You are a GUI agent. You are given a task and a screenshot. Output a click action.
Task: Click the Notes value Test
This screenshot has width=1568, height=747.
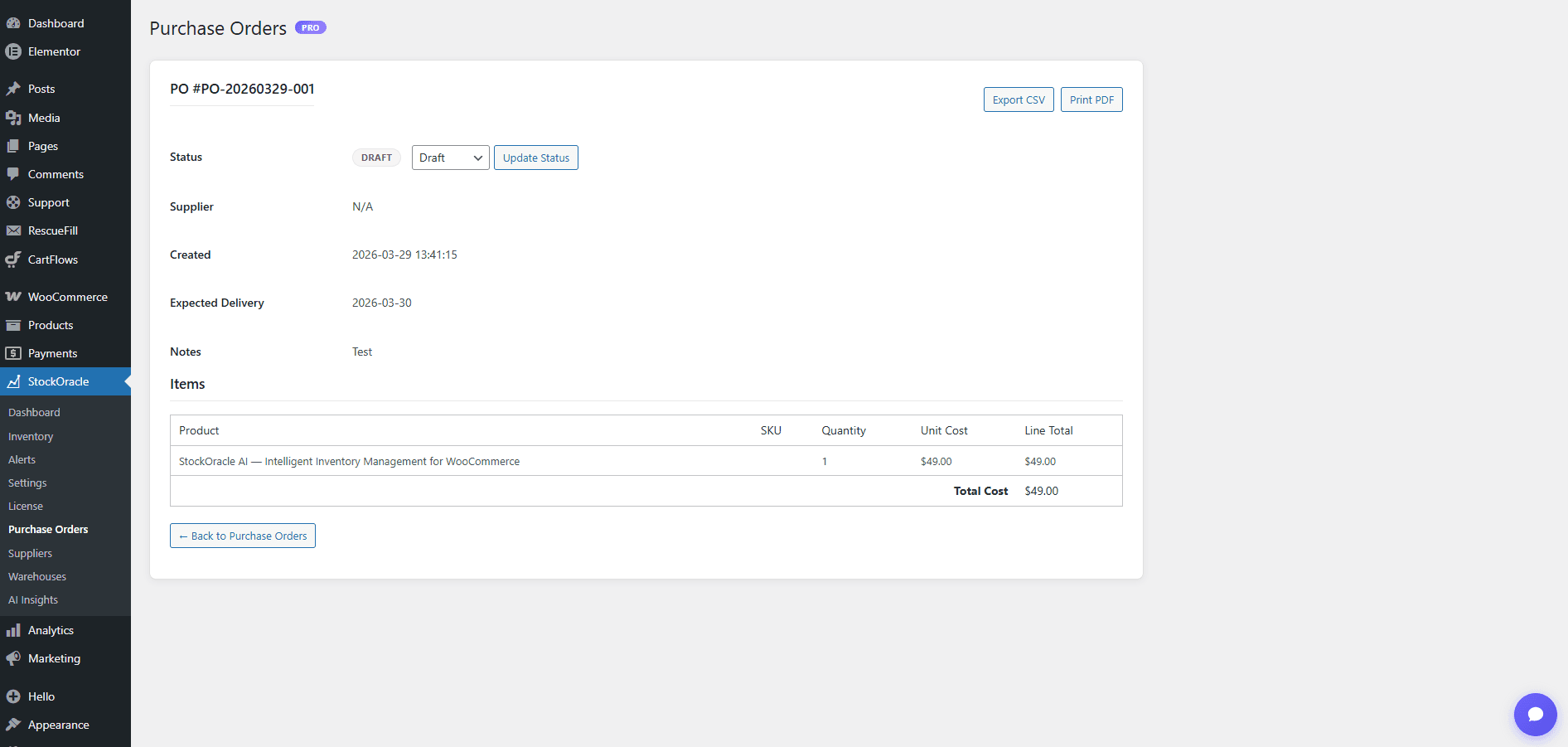click(x=362, y=352)
